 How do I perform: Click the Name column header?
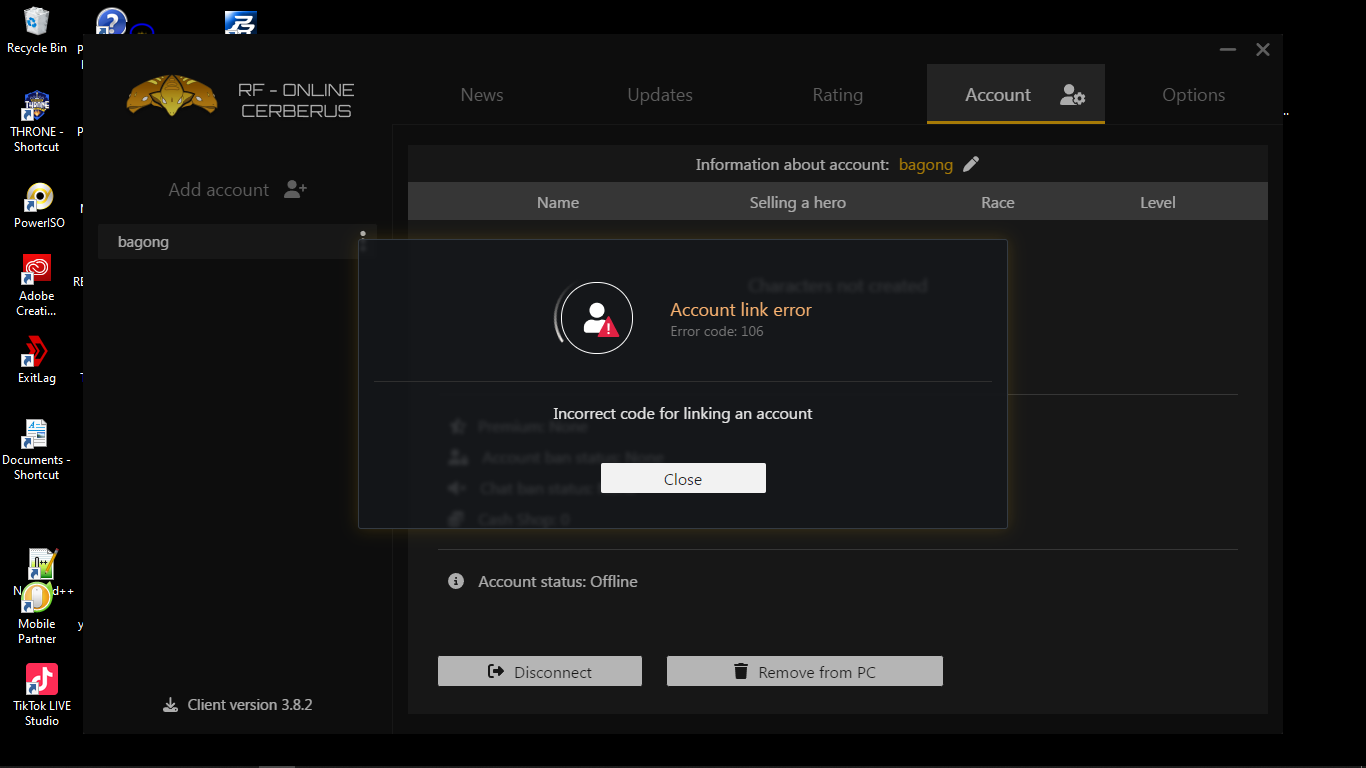[x=558, y=202]
